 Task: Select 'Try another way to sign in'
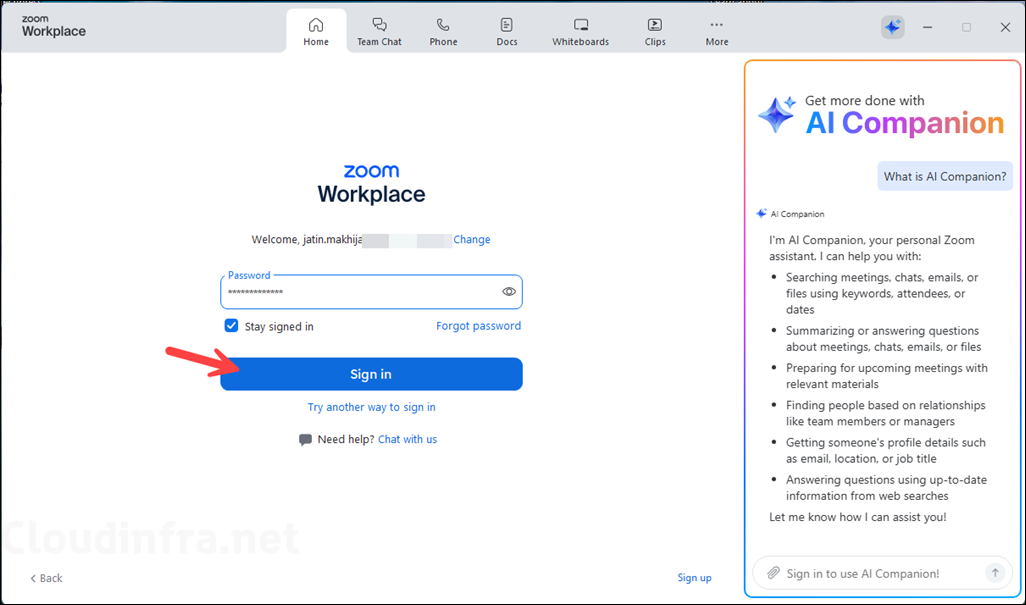(x=371, y=407)
